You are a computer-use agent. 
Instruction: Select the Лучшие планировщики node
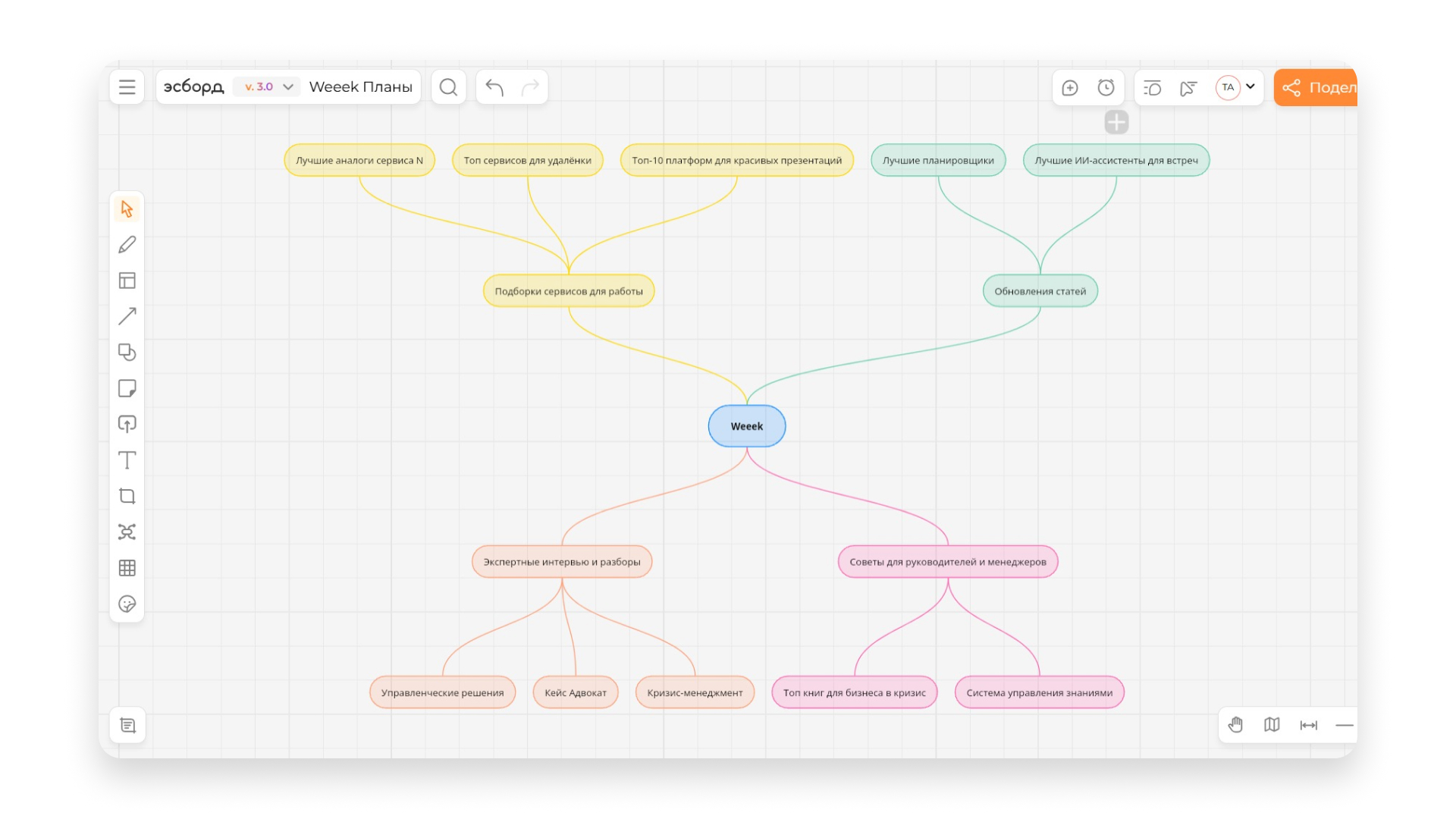point(938,160)
